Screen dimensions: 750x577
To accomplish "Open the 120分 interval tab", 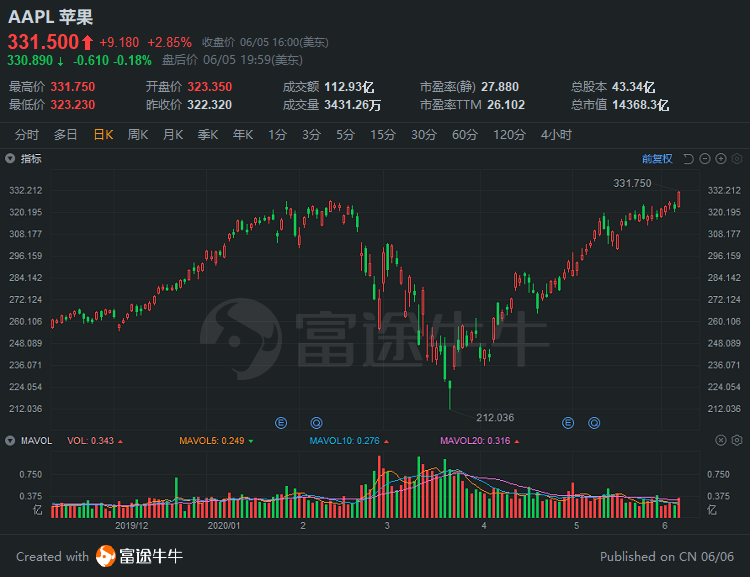I will pyautogui.click(x=509, y=135).
